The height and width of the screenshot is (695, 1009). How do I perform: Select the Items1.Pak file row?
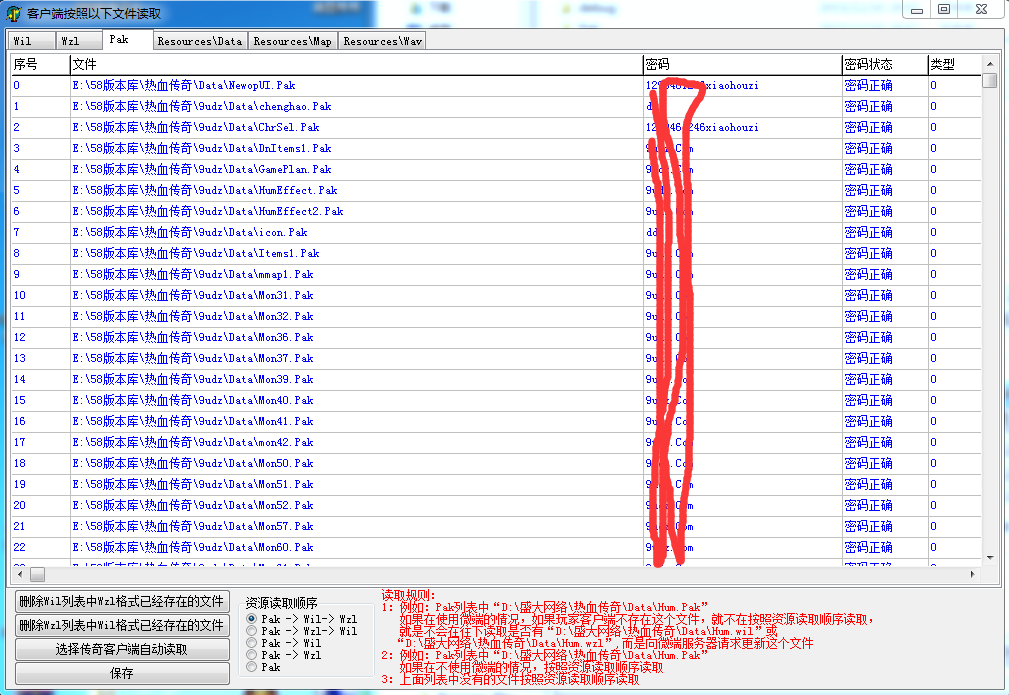[495, 254]
